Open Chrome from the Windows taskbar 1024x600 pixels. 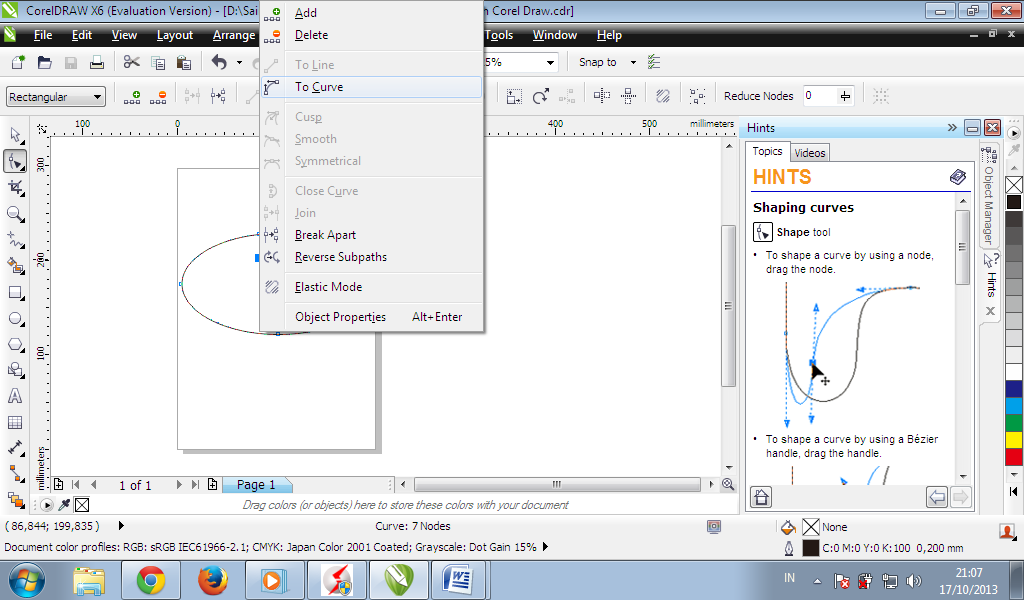(151, 580)
